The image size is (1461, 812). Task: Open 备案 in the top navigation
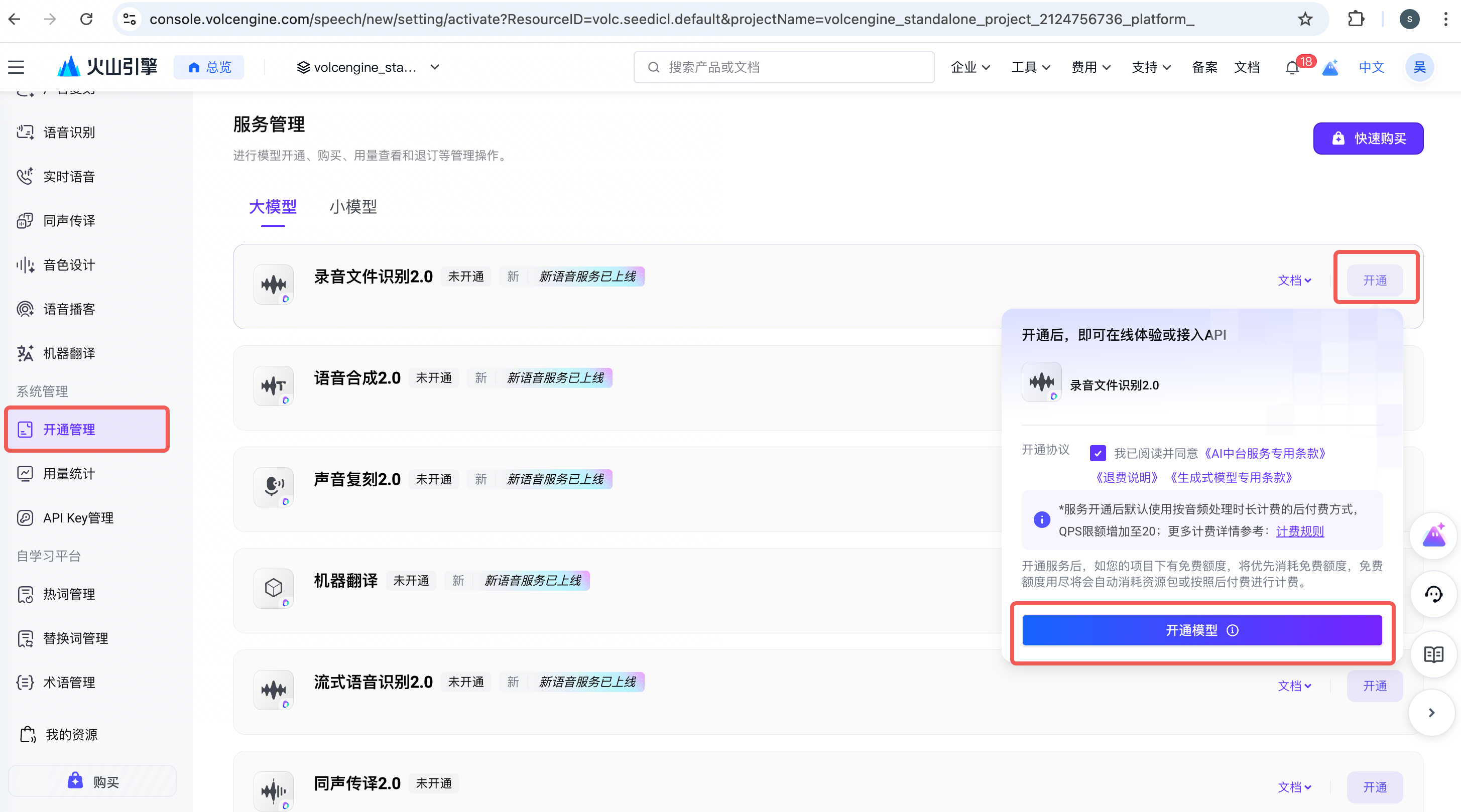point(1204,67)
